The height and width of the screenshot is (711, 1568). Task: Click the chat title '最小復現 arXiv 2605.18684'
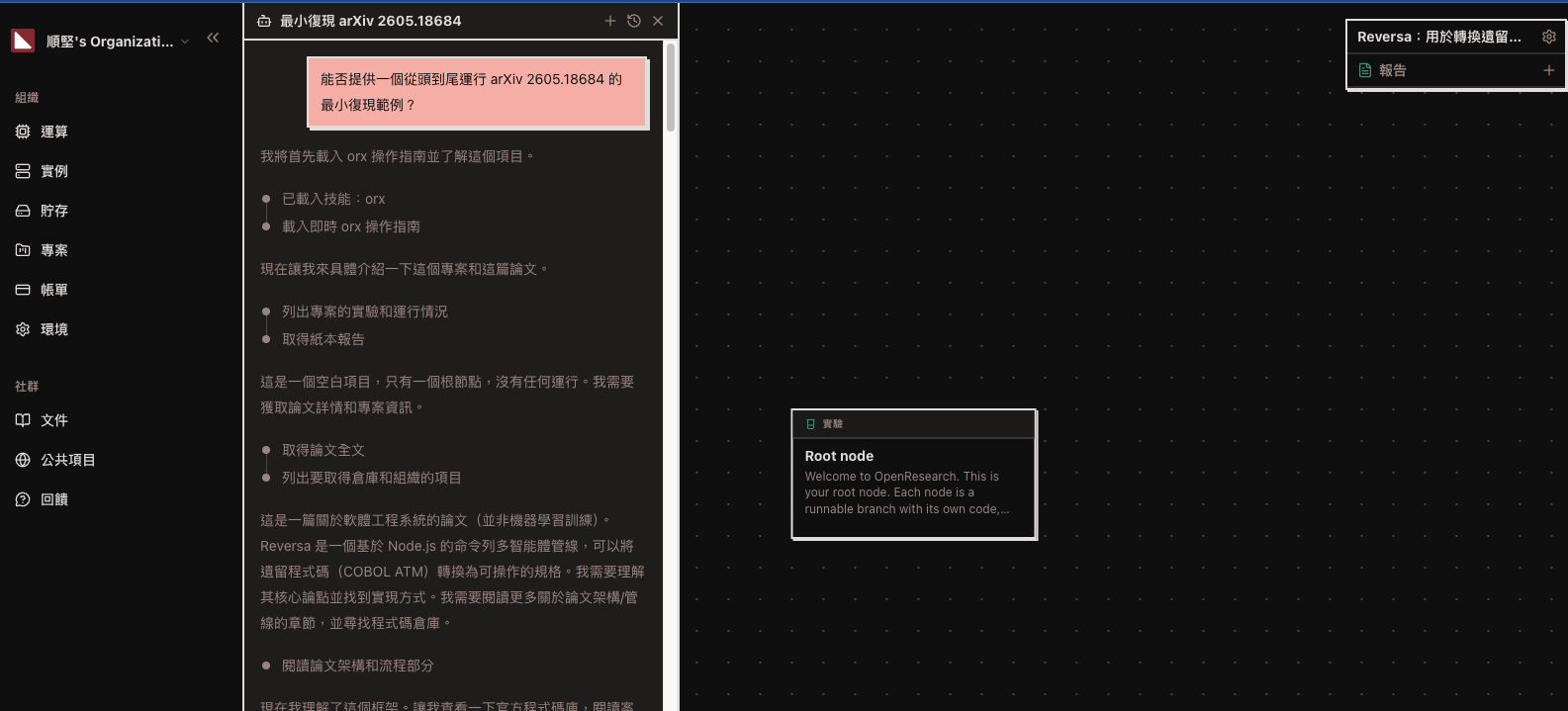click(371, 21)
